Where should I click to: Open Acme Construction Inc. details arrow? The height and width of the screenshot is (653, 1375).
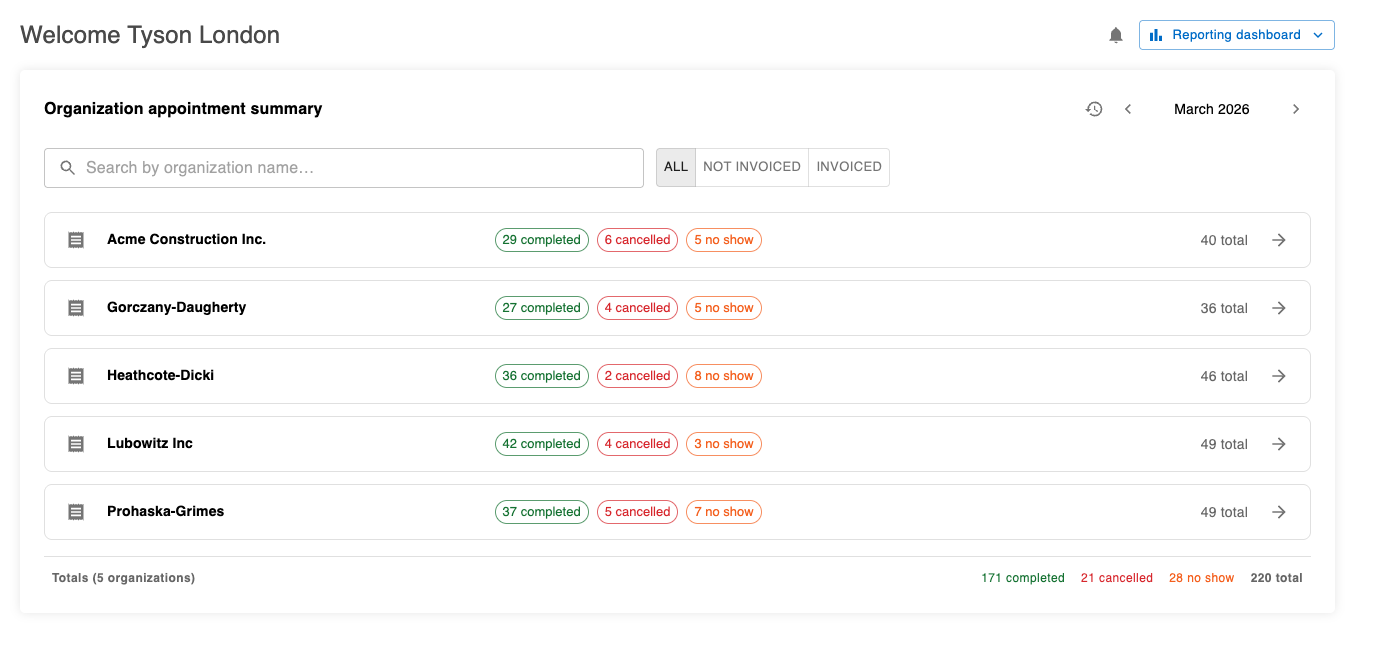click(1279, 240)
